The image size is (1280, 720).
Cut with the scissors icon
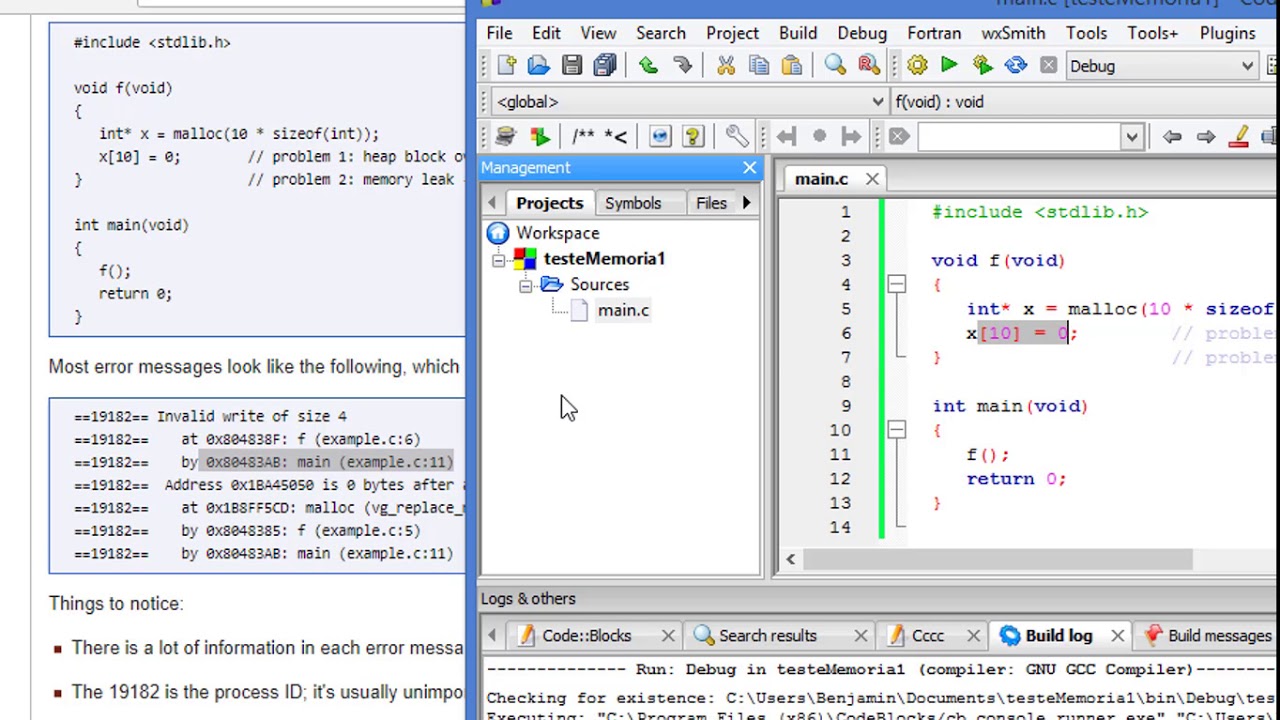coord(726,66)
